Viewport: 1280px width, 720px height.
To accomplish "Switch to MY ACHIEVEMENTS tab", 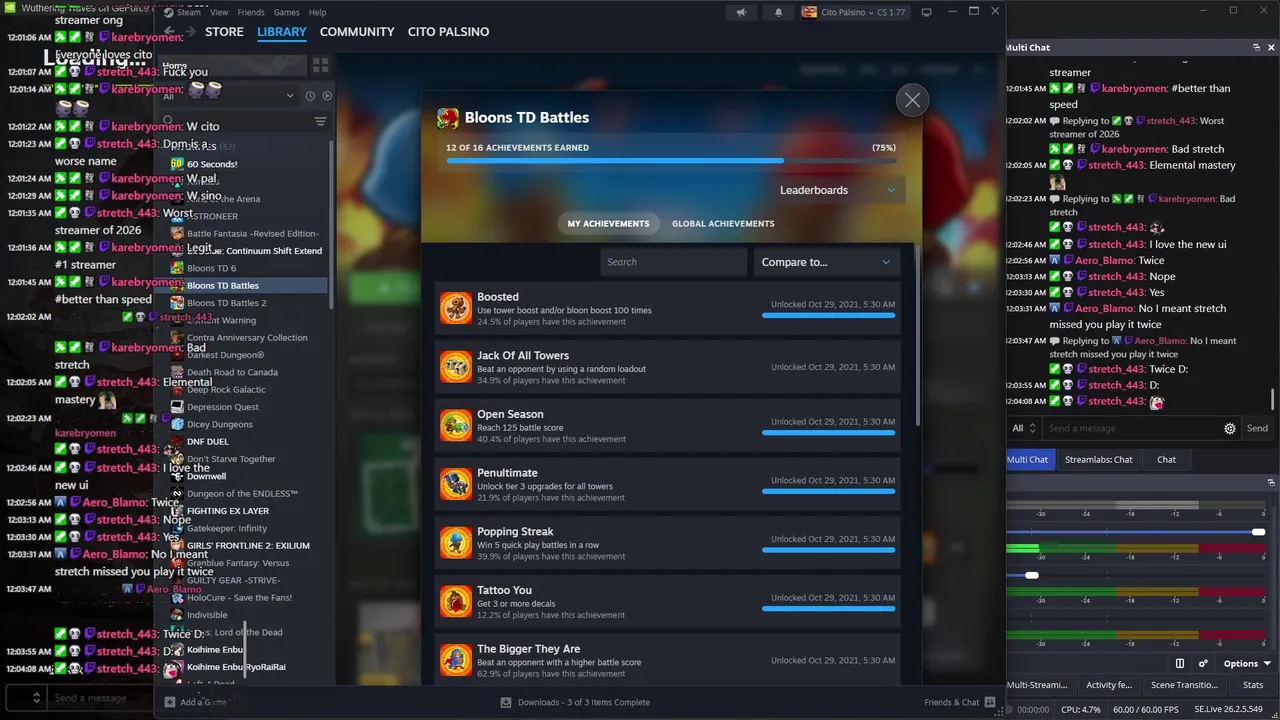I will (608, 224).
